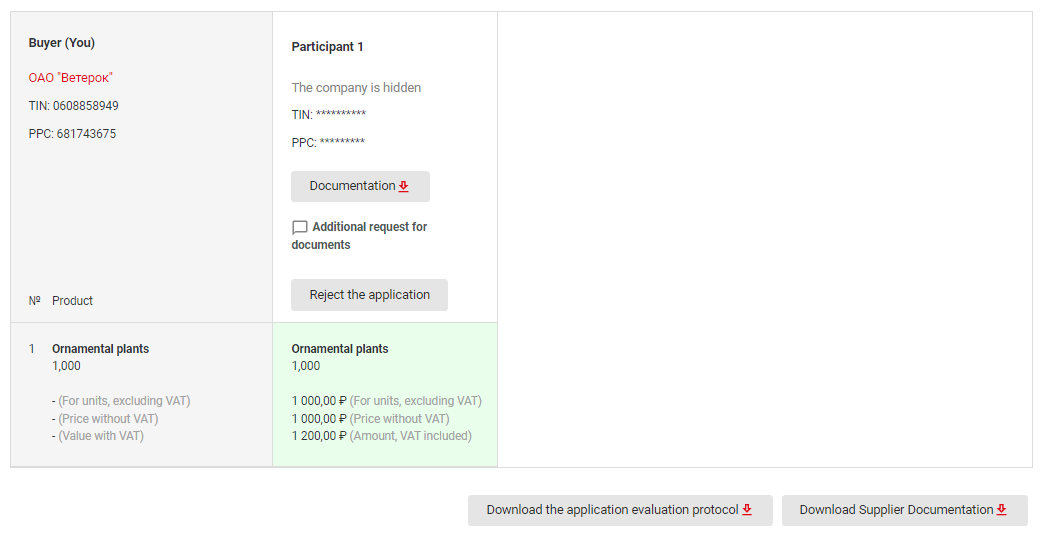The height and width of the screenshot is (540, 1046).
Task: Download Supplier Documentation
Action: pos(905,510)
